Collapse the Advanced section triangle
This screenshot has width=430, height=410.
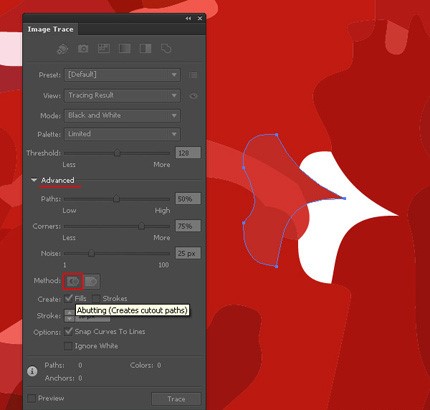point(34,180)
